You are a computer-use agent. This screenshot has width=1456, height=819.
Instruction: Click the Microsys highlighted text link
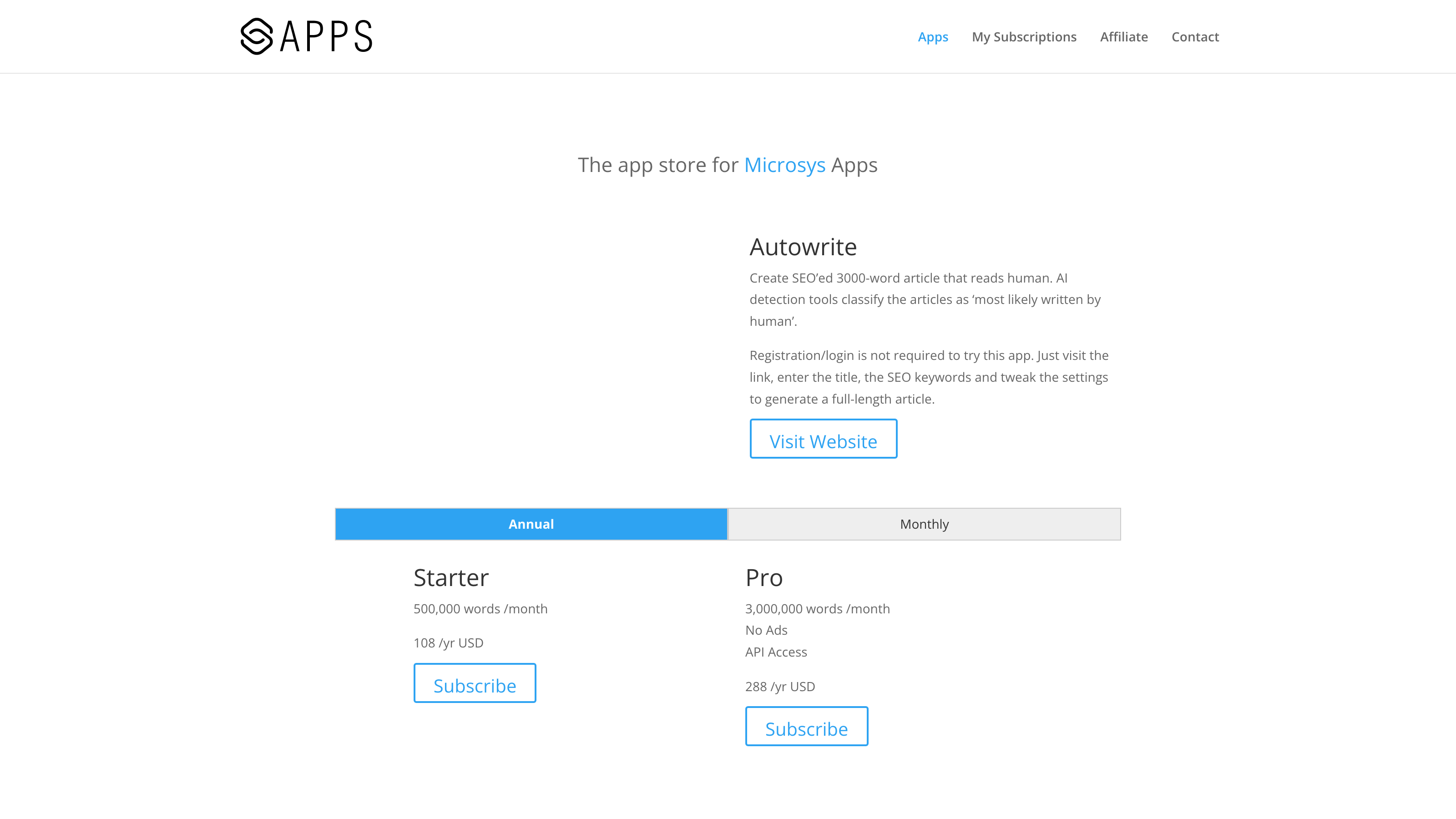coord(784,163)
